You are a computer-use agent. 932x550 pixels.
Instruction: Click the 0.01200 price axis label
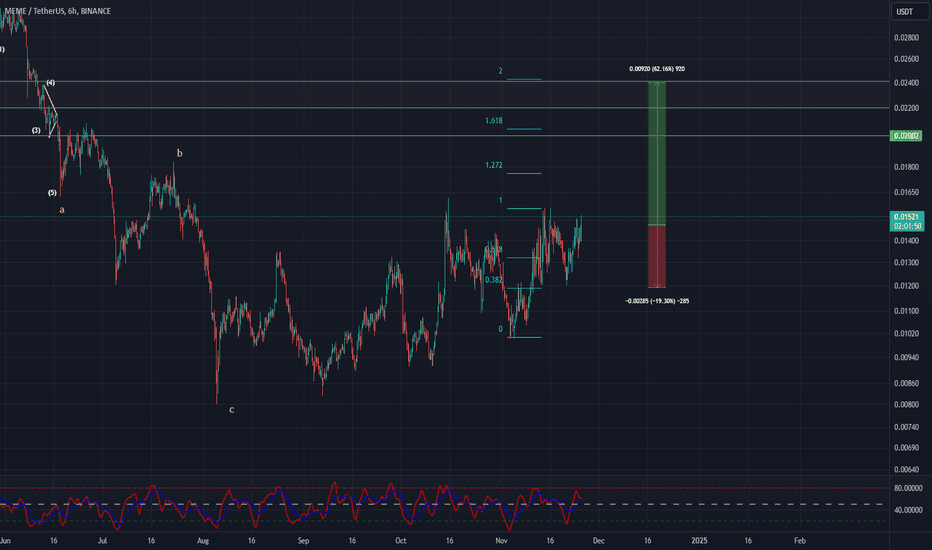pos(906,286)
